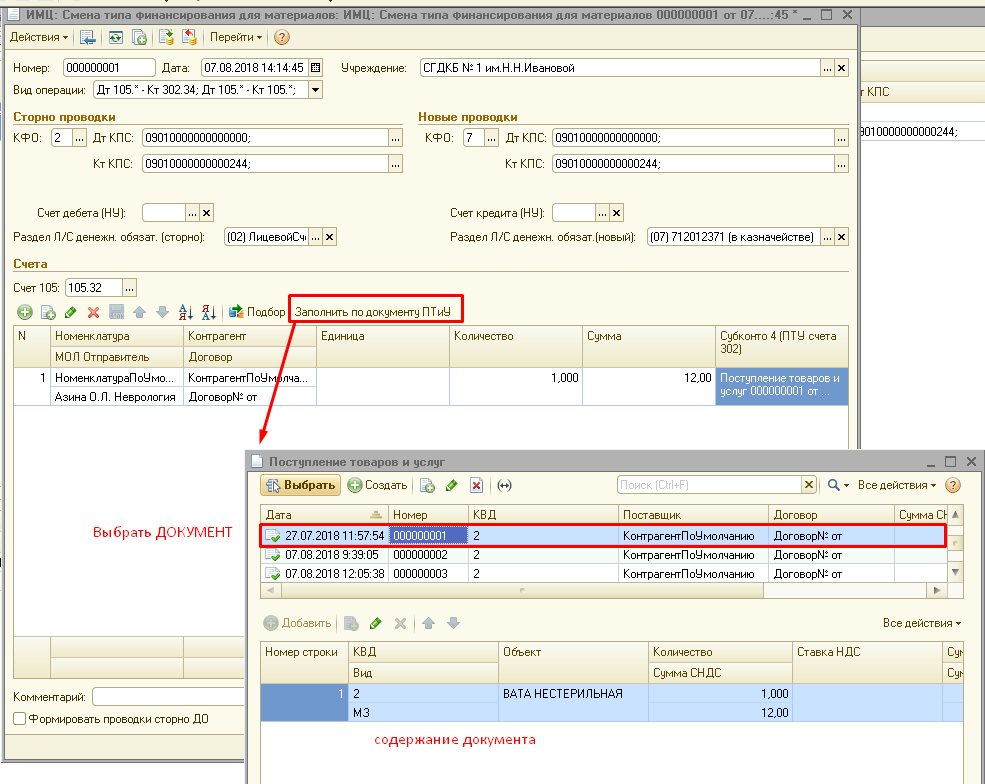The height and width of the screenshot is (784, 985).
Task: Click Заполнить по документу ПТиУ
Action: [378, 312]
